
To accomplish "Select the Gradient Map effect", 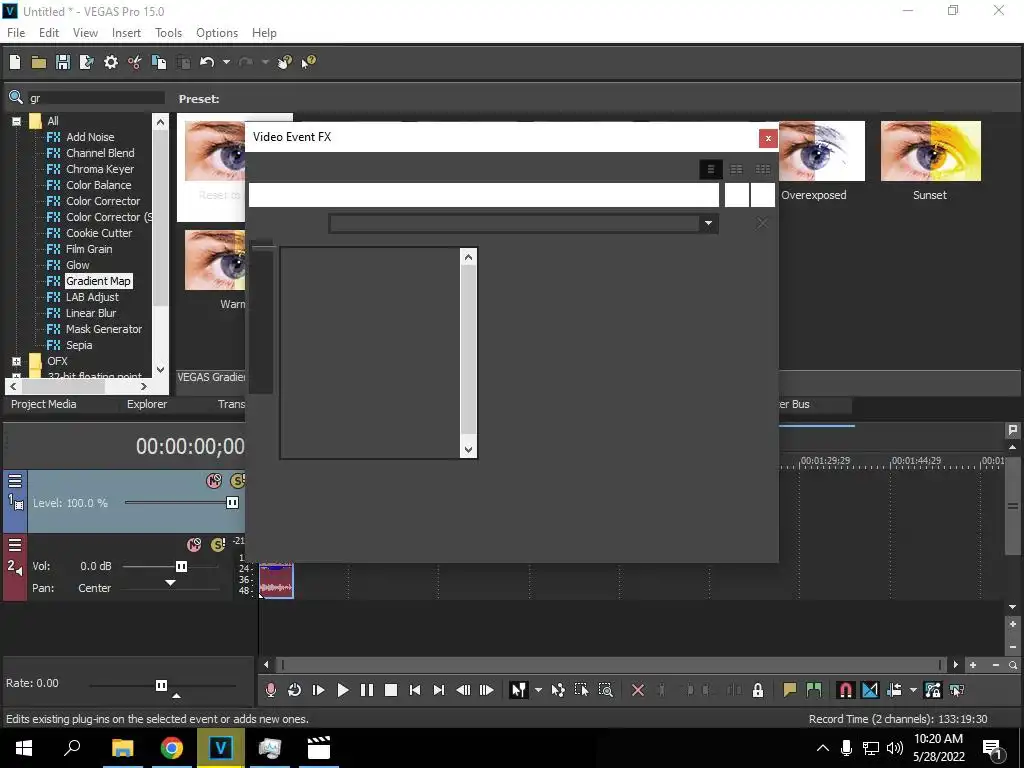I will (98, 281).
